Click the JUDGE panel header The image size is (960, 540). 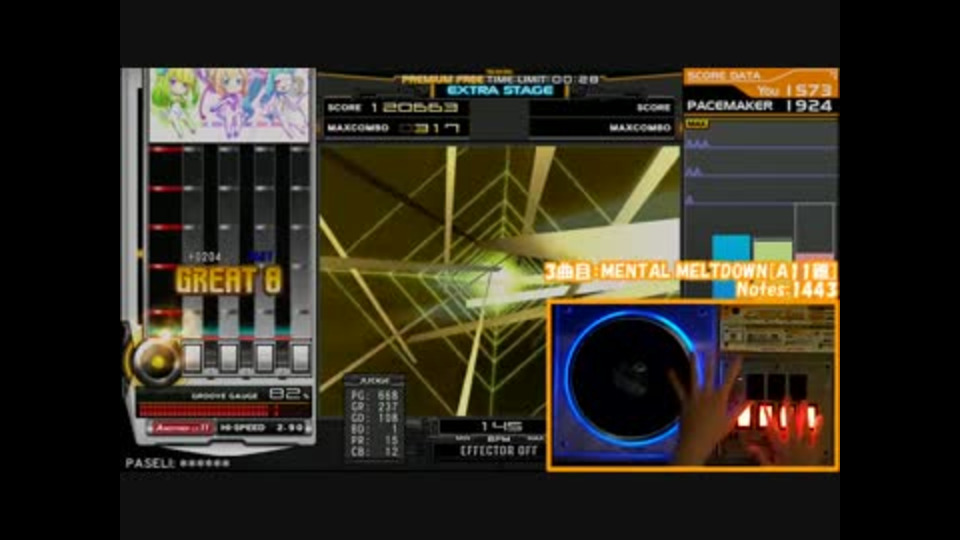click(x=374, y=380)
